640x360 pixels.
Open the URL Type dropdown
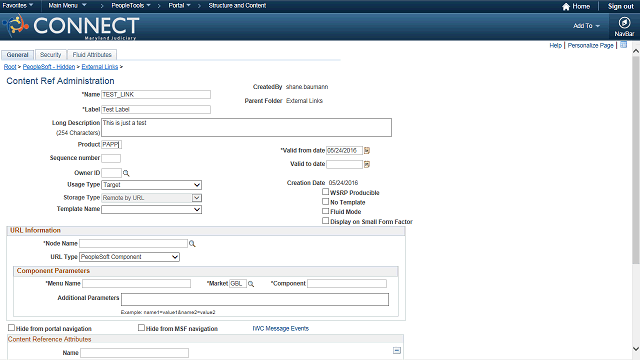point(129,257)
